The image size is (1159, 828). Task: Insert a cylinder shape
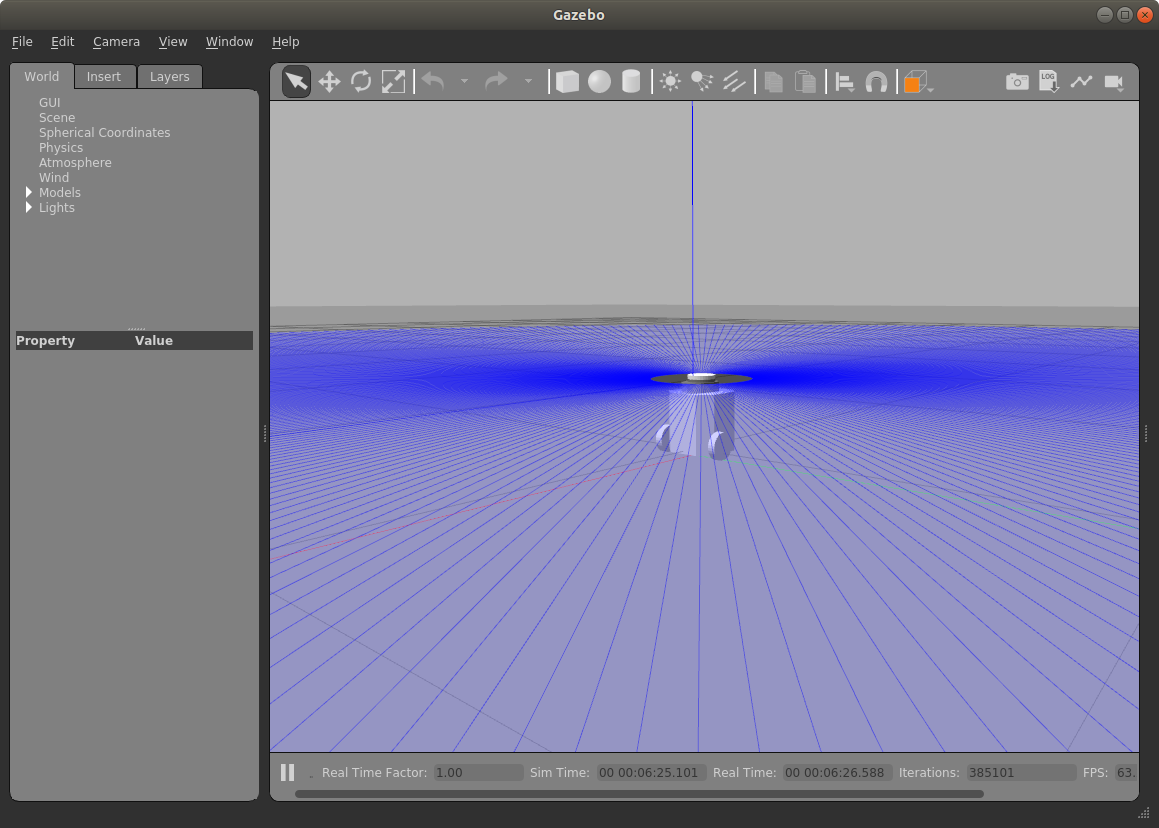[x=631, y=81]
